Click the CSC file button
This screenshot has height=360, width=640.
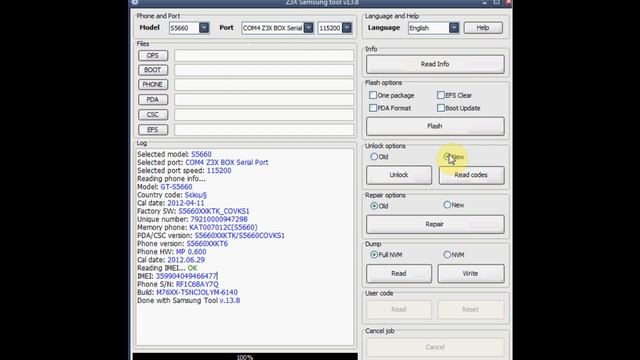click(x=153, y=115)
